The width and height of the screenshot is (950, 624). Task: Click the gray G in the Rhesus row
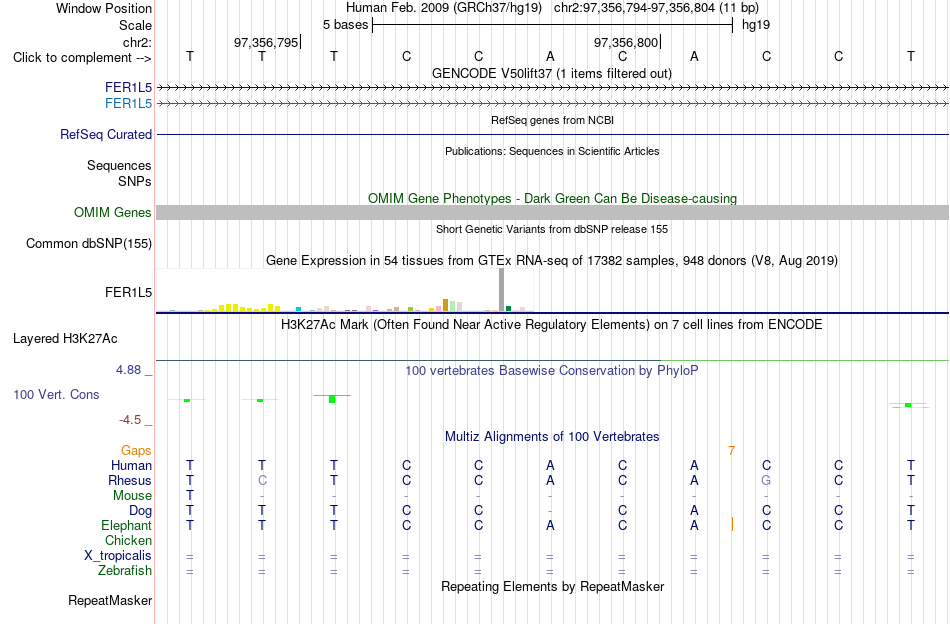click(x=766, y=480)
